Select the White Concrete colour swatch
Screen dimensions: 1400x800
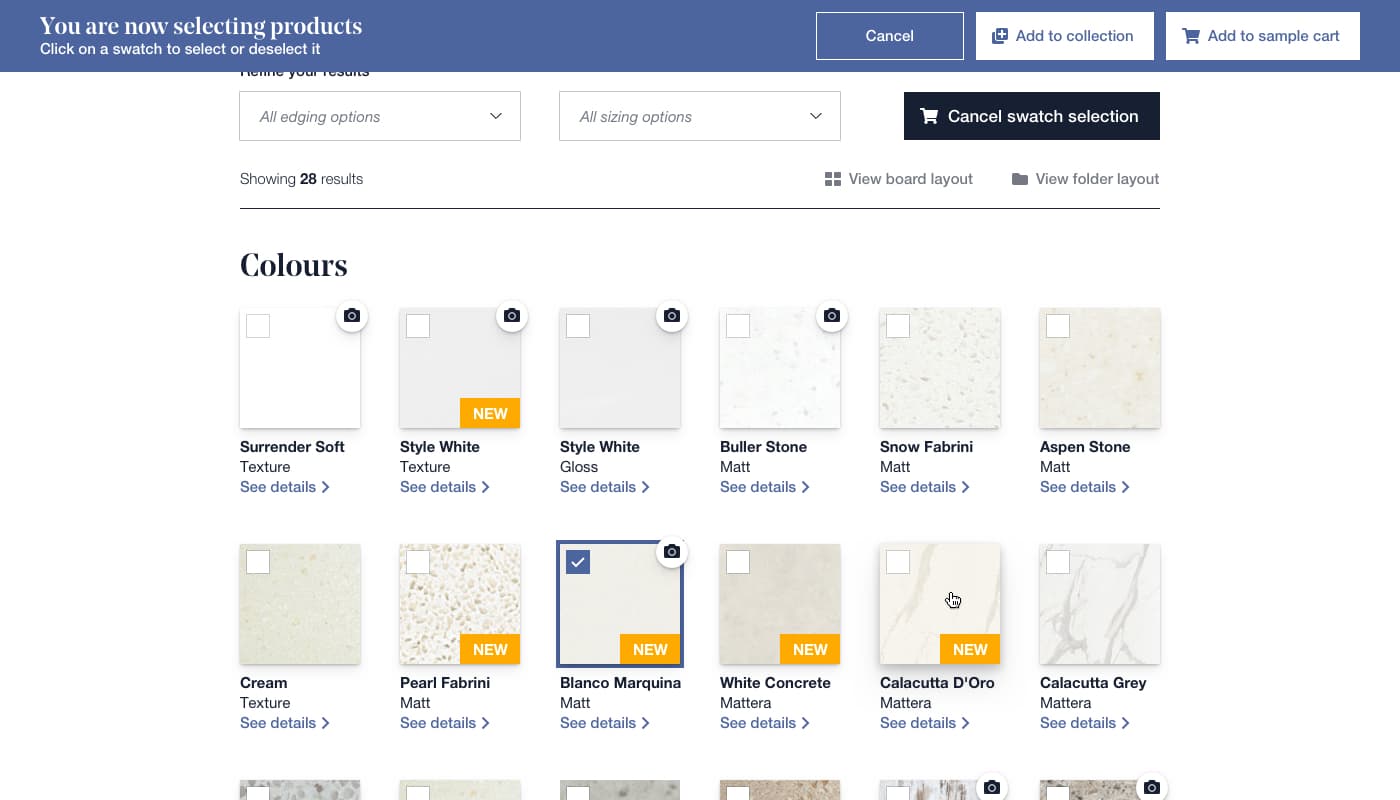tap(780, 604)
